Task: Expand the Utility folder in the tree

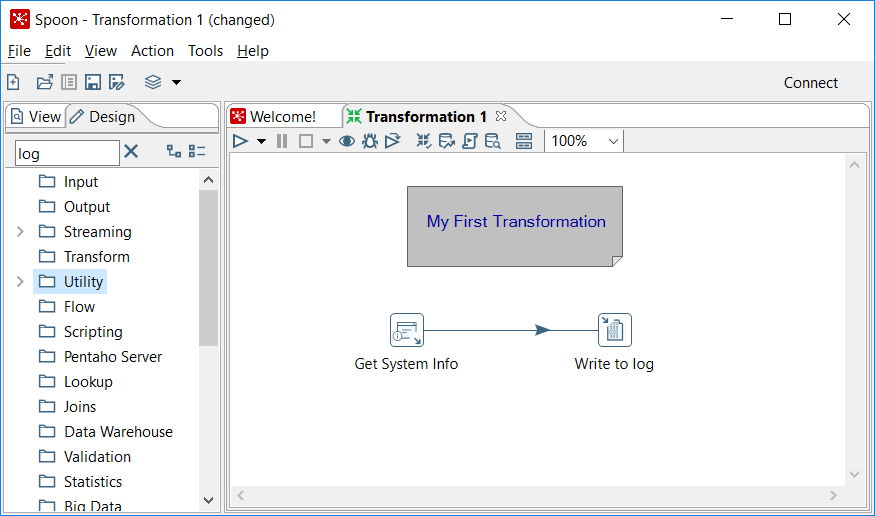Action: pyautogui.click(x=20, y=282)
